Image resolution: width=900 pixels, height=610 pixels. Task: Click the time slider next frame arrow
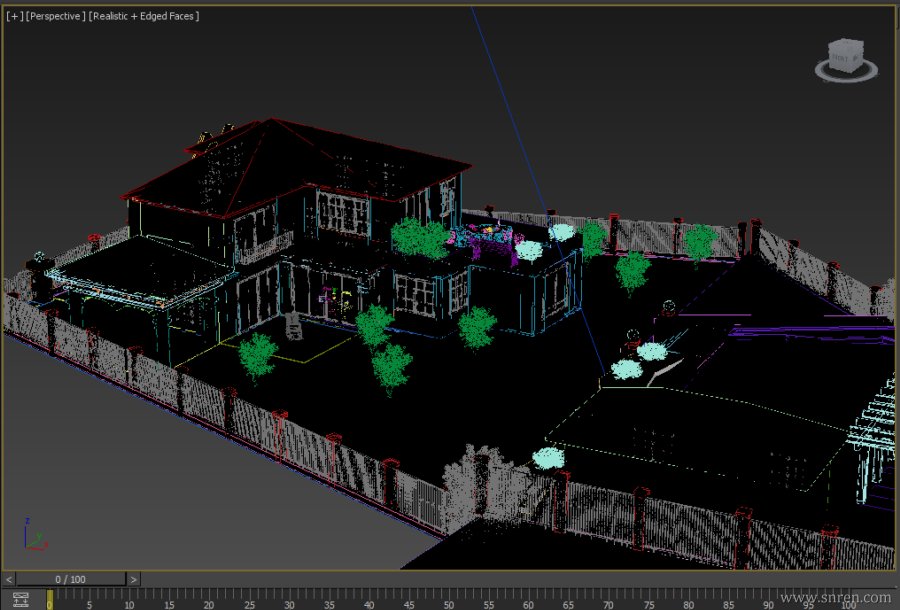tap(134, 579)
